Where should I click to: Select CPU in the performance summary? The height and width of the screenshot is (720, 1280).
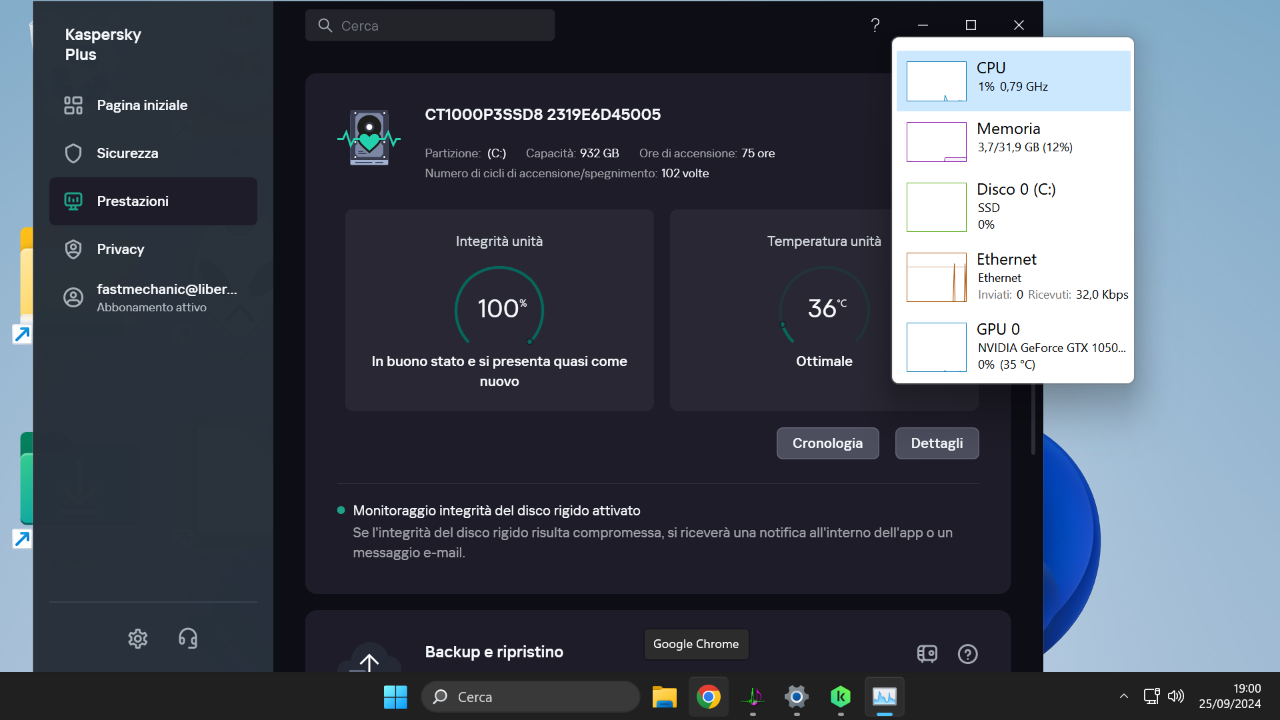click(1014, 81)
